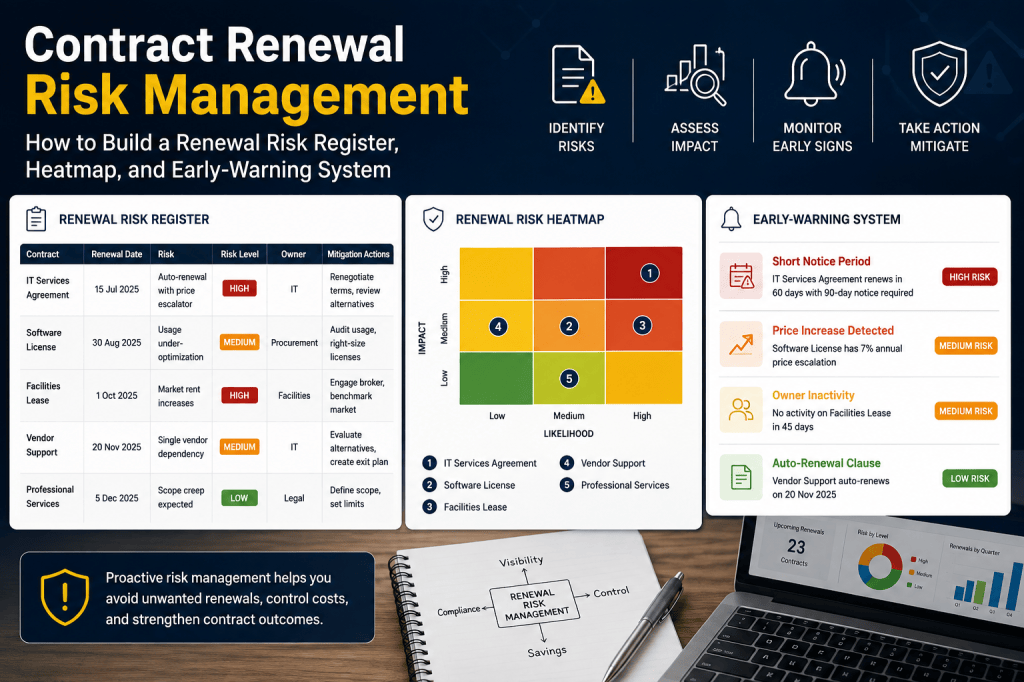Click the Legal owner cell
Viewport: 1024px width, 682px height.
[294, 498]
